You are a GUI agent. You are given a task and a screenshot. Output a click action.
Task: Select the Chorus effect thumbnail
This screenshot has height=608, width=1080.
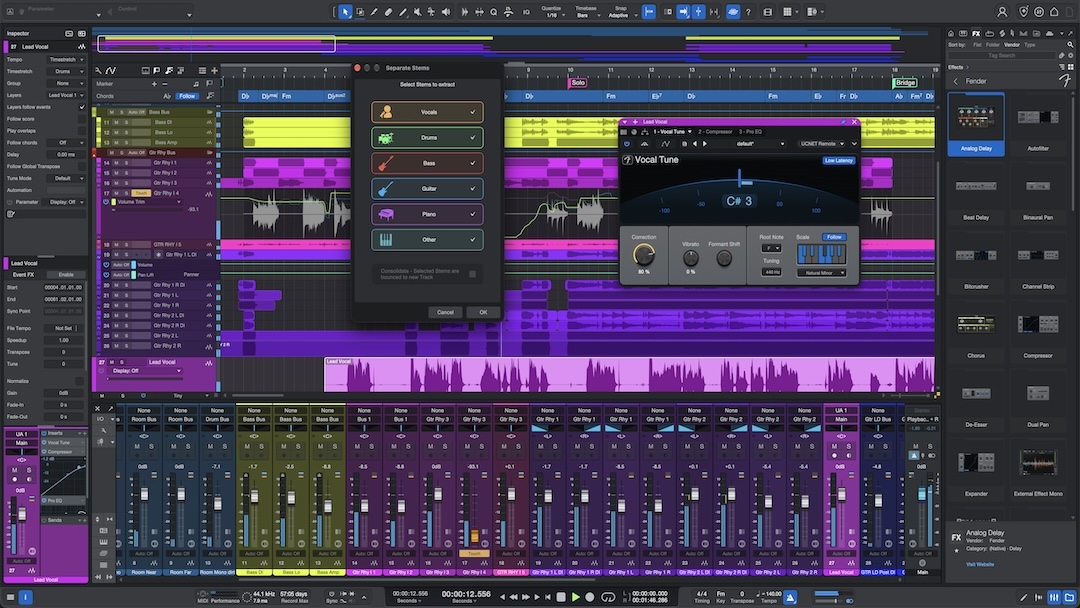tap(976, 332)
